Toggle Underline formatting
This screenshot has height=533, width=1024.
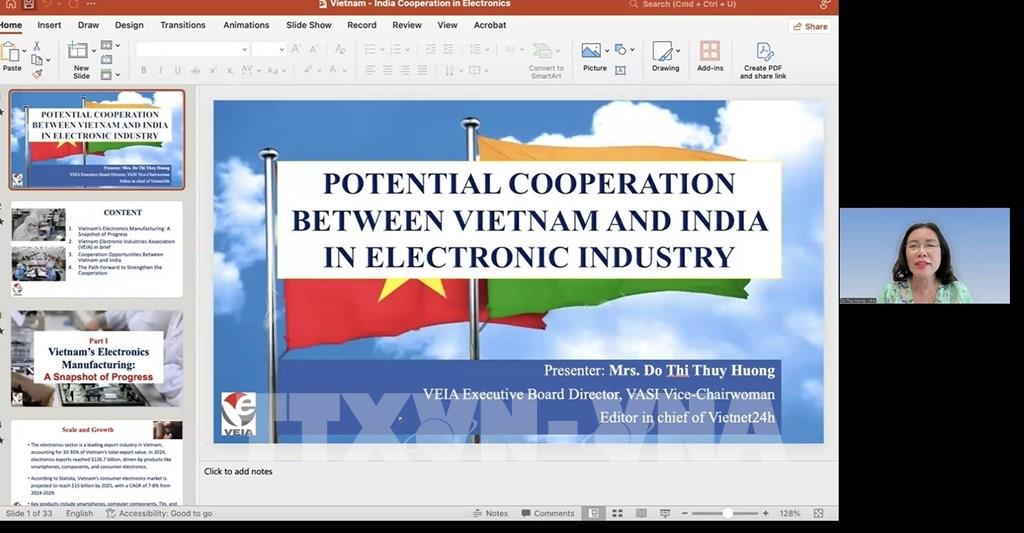tap(178, 70)
